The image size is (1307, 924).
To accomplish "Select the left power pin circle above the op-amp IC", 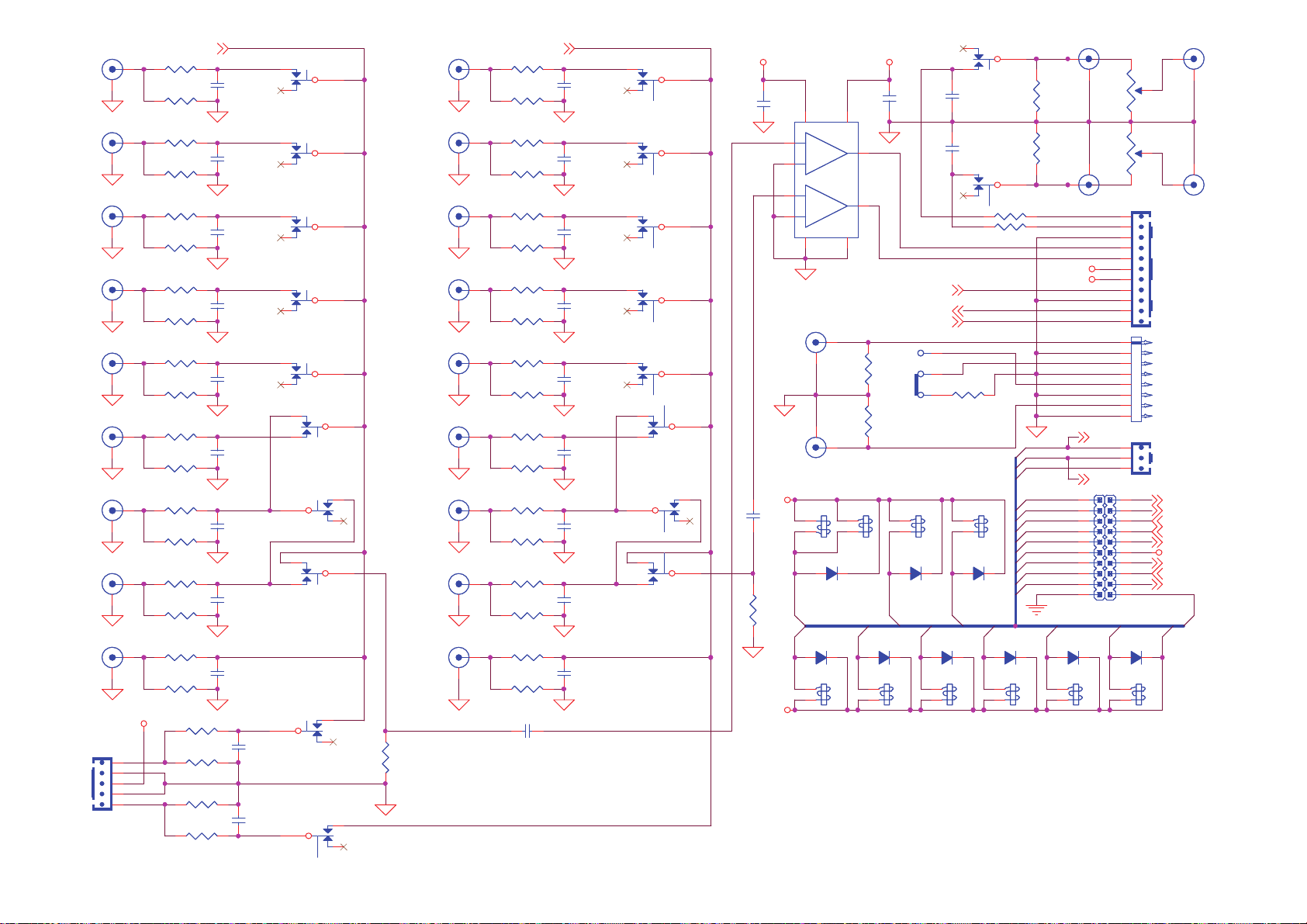I will click(x=763, y=62).
